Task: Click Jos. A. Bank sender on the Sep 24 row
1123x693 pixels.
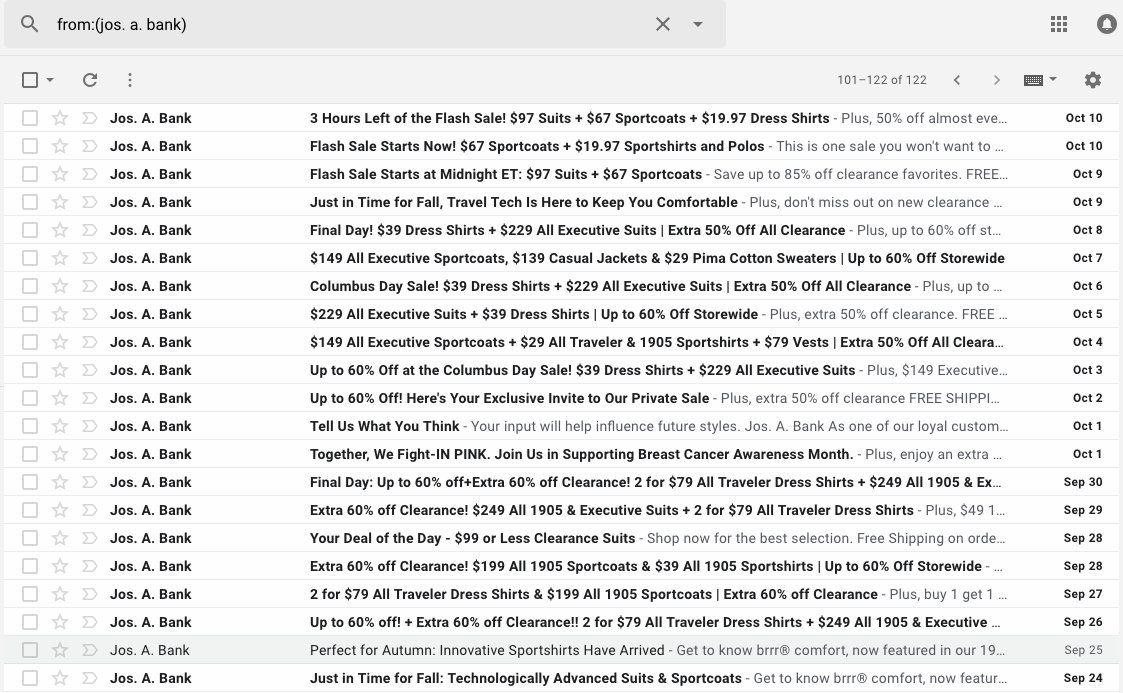Action: point(150,678)
